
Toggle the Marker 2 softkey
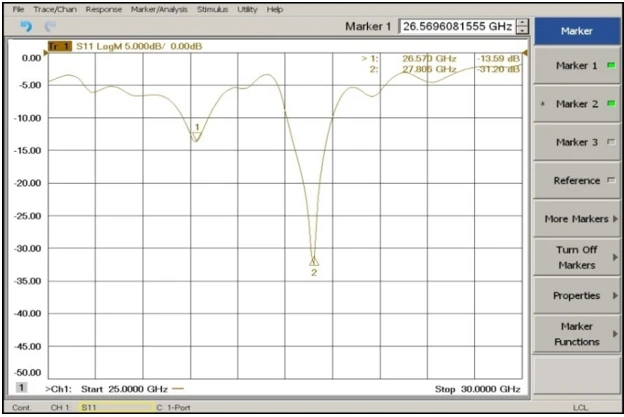coord(577,104)
